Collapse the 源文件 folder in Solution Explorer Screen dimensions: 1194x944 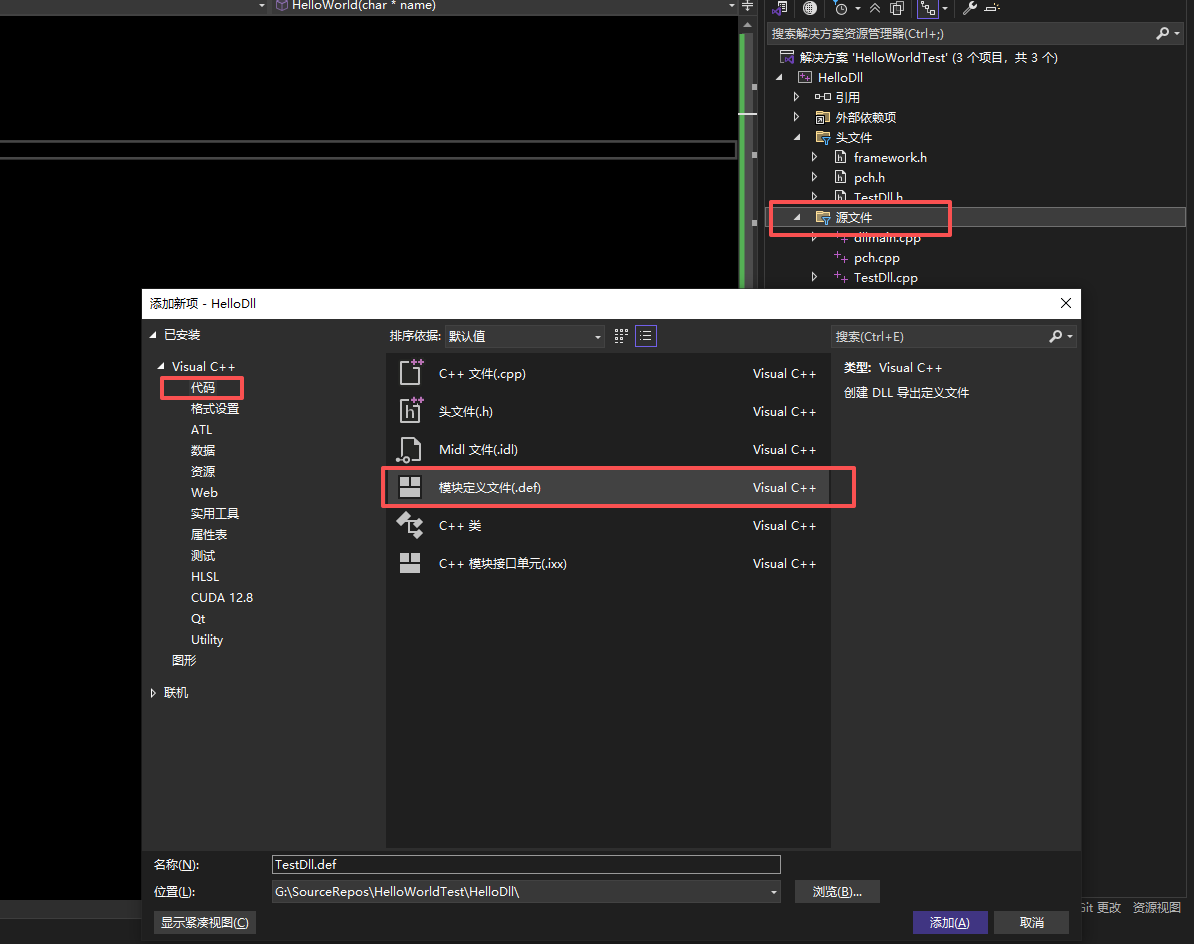[797, 218]
